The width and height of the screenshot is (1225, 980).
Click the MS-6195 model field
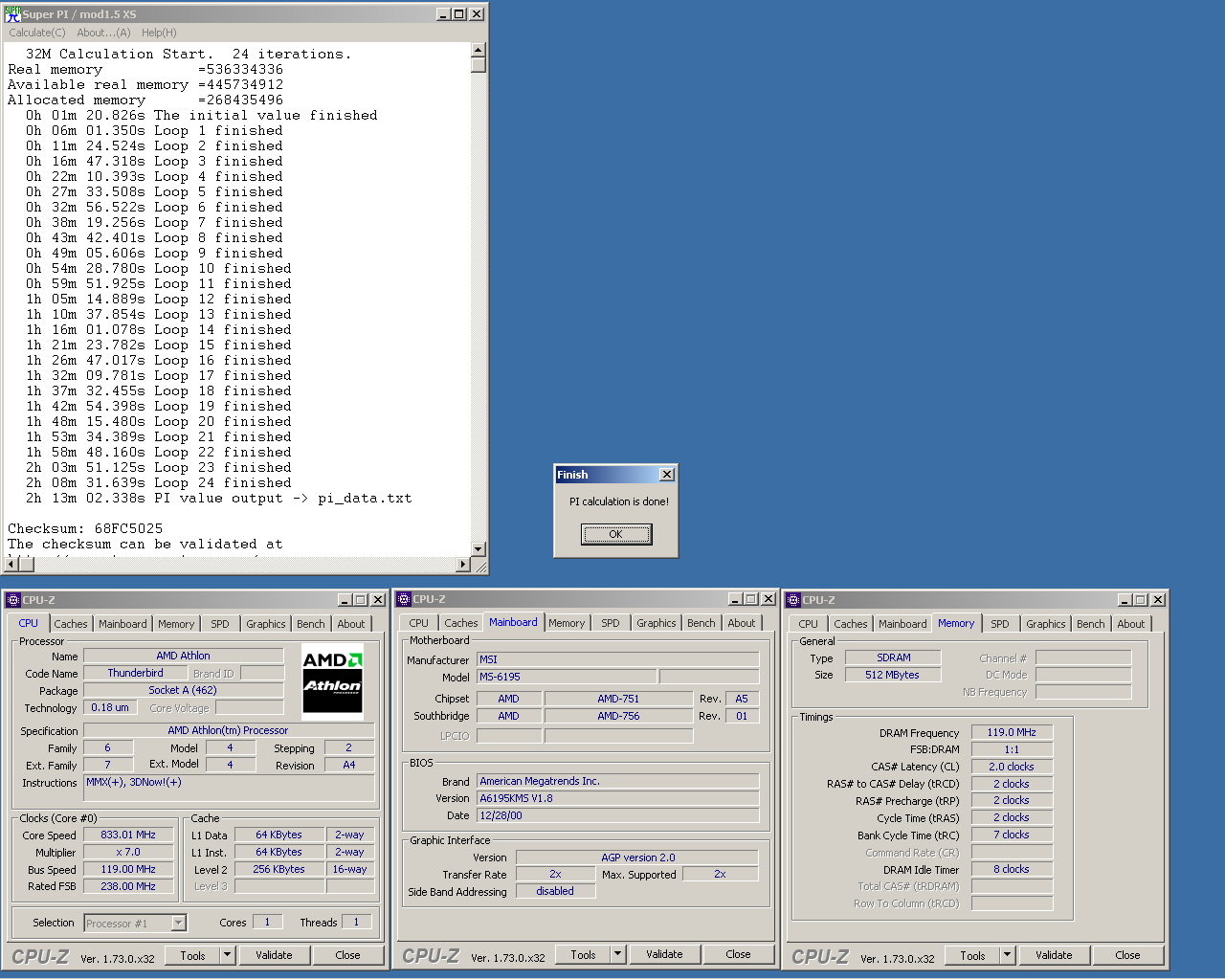[567, 677]
